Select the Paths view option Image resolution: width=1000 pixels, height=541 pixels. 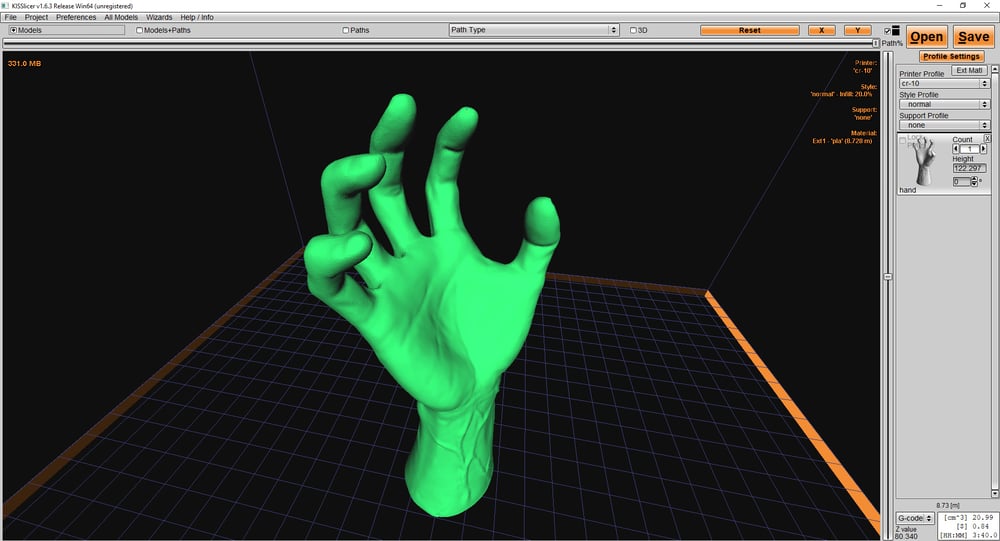[346, 30]
